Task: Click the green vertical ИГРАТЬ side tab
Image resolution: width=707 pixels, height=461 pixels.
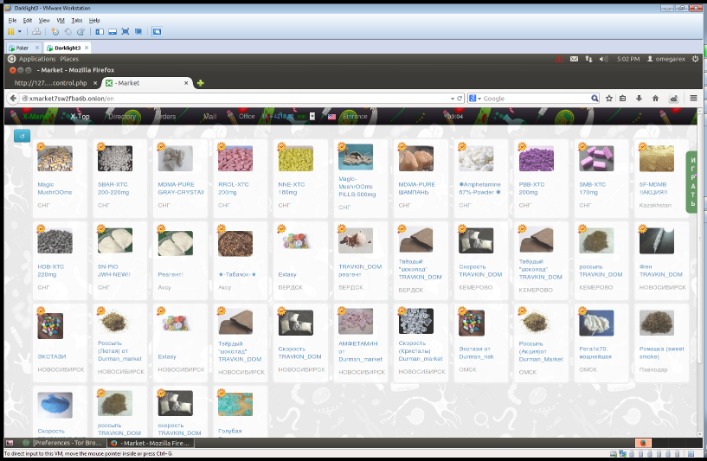Action: (x=692, y=182)
